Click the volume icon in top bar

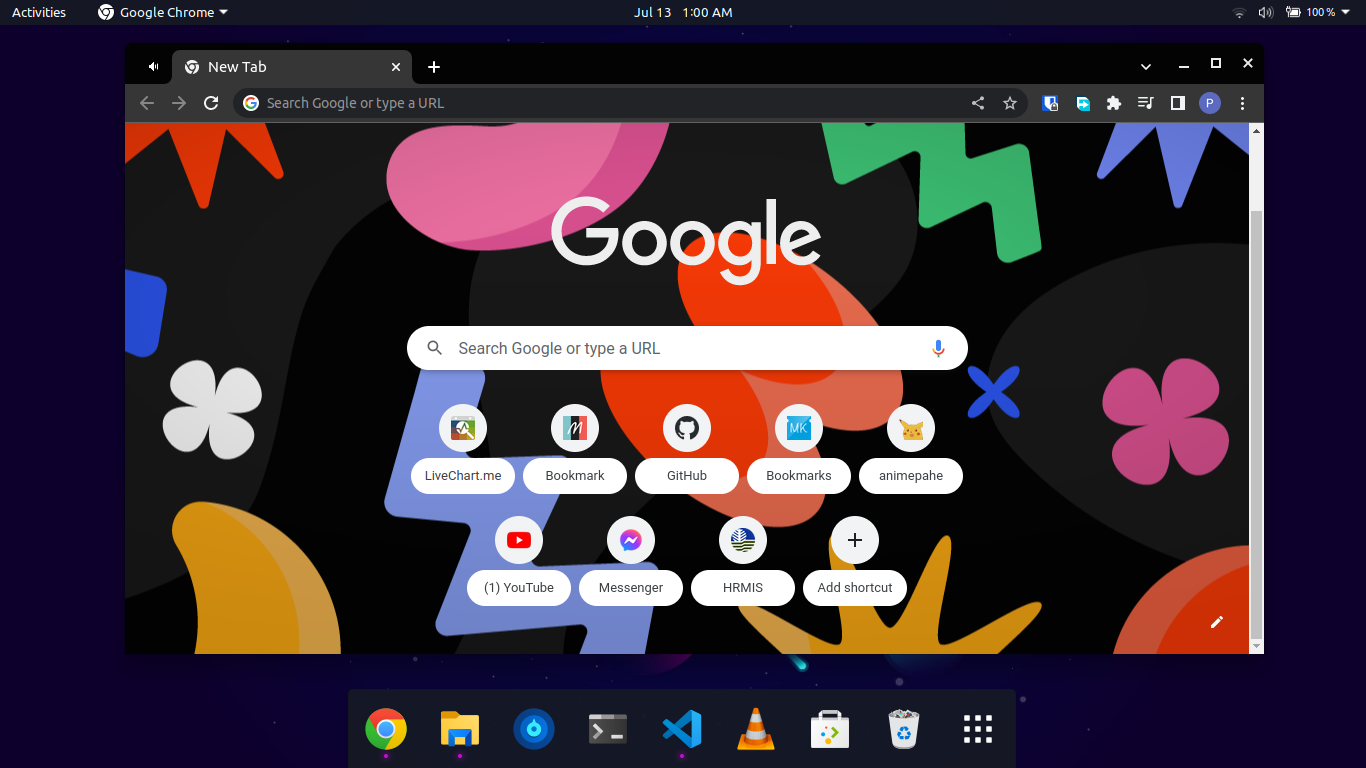1265,12
